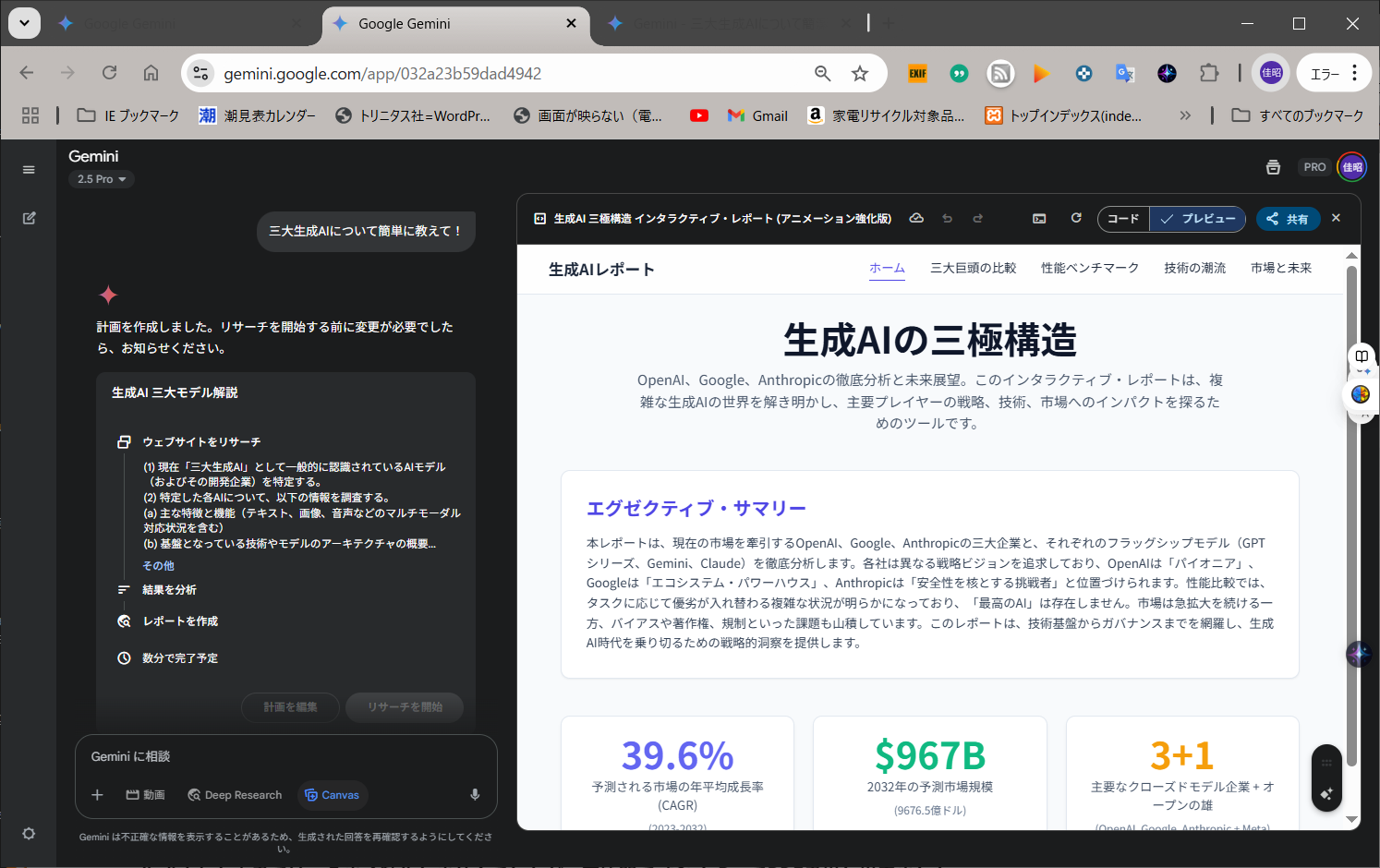Open the bookmarks apps grid icon
This screenshot has width=1380, height=868.
(30, 115)
